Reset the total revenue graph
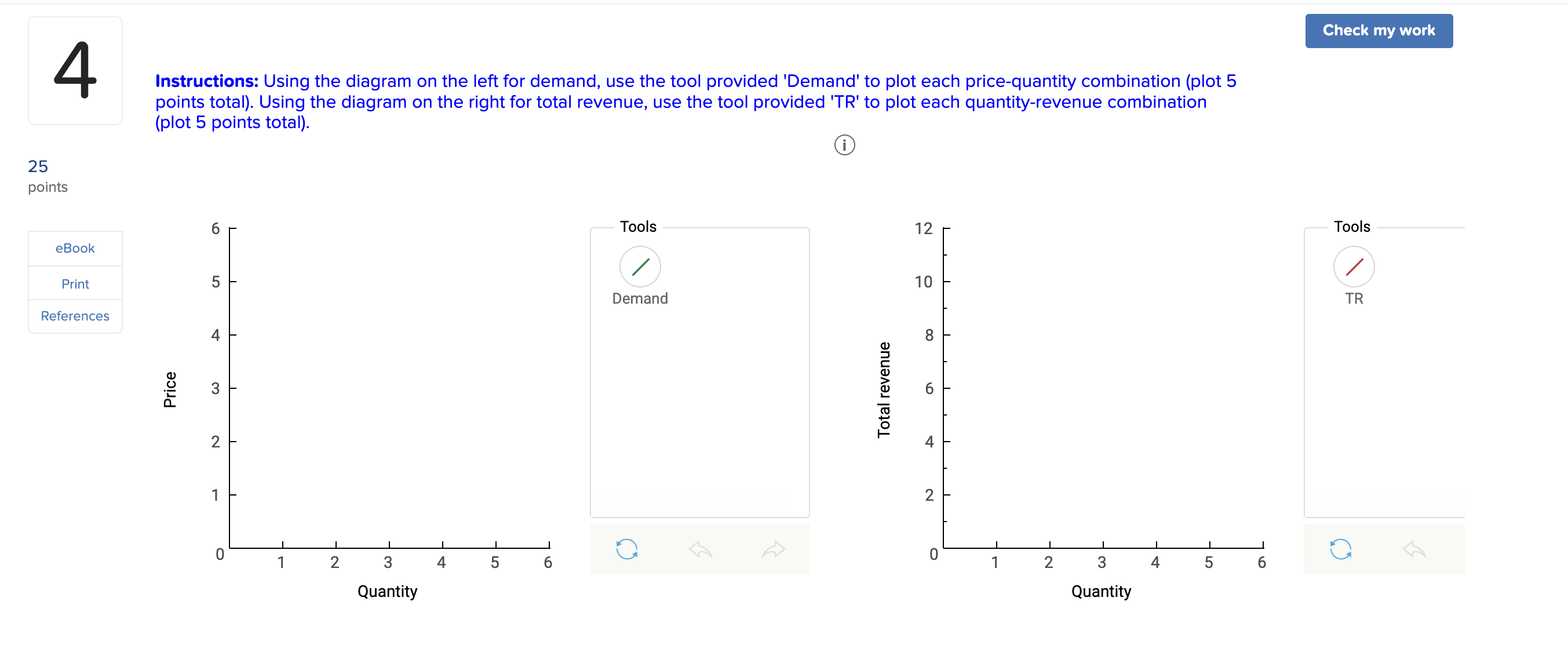The width and height of the screenshot is (1568, 663). coord(1340,549)
